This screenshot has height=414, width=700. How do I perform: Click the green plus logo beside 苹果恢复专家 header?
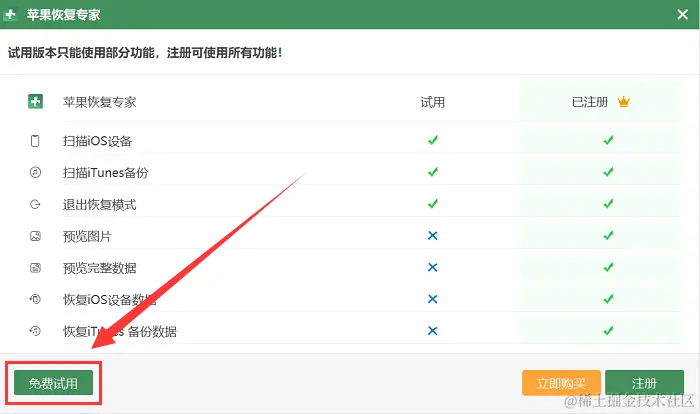click(x=35, y=101)
